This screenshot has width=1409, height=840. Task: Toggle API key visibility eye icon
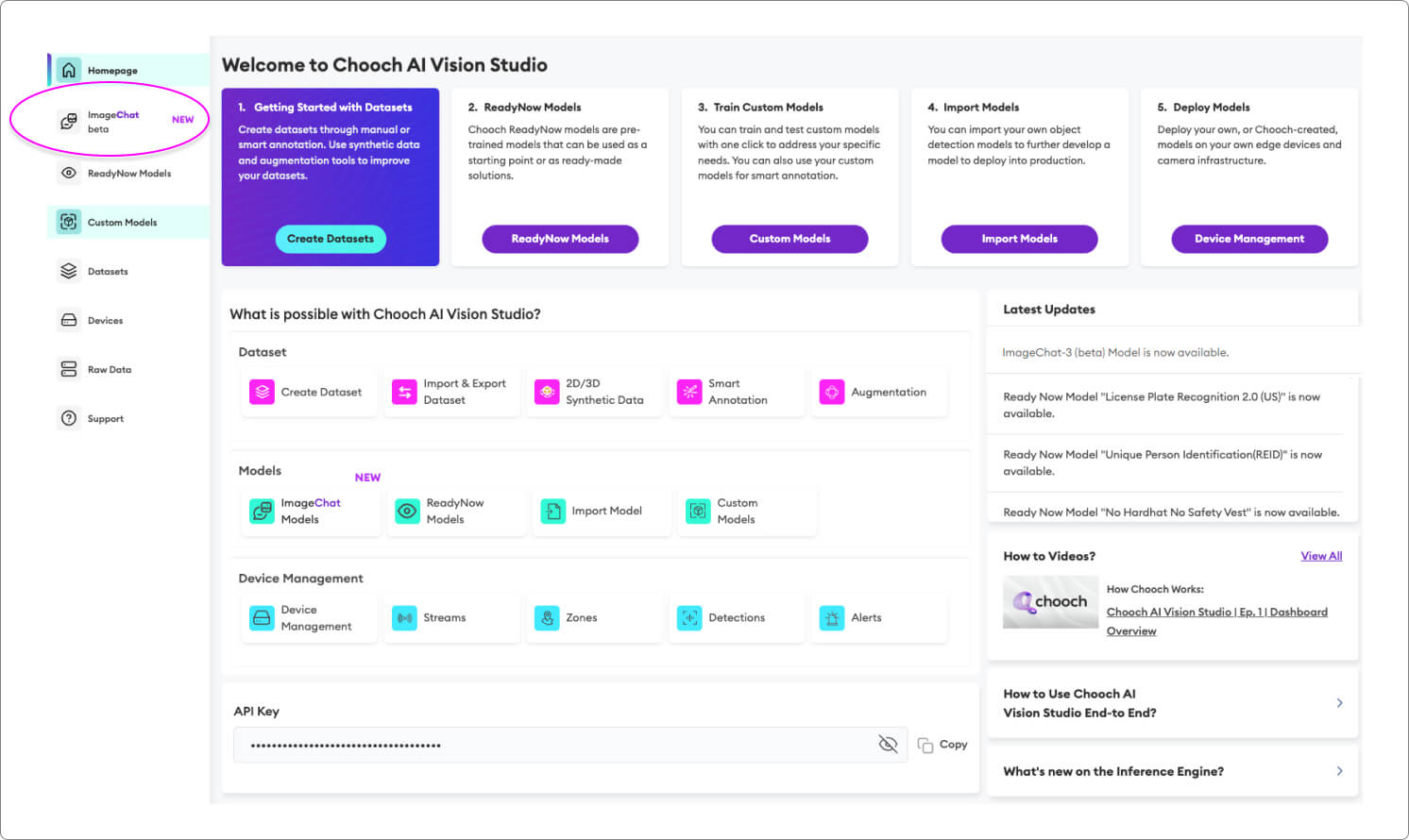[x=888, y=744]
